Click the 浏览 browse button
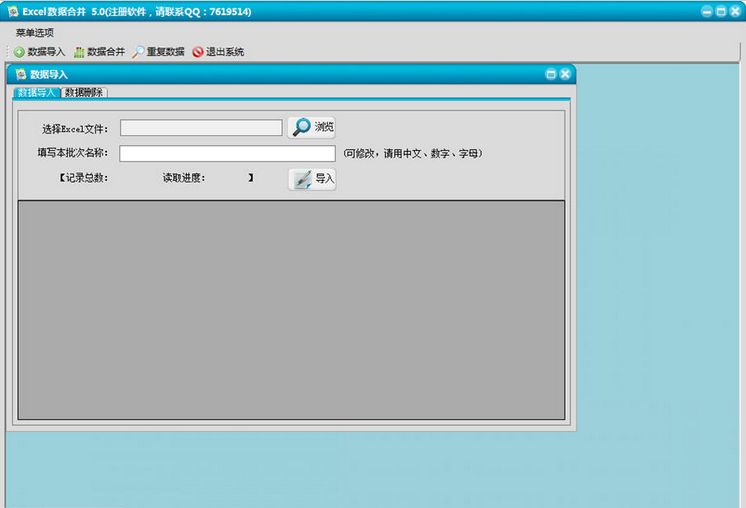The height and width of the screenshot is (508, 746). (312, 127)
